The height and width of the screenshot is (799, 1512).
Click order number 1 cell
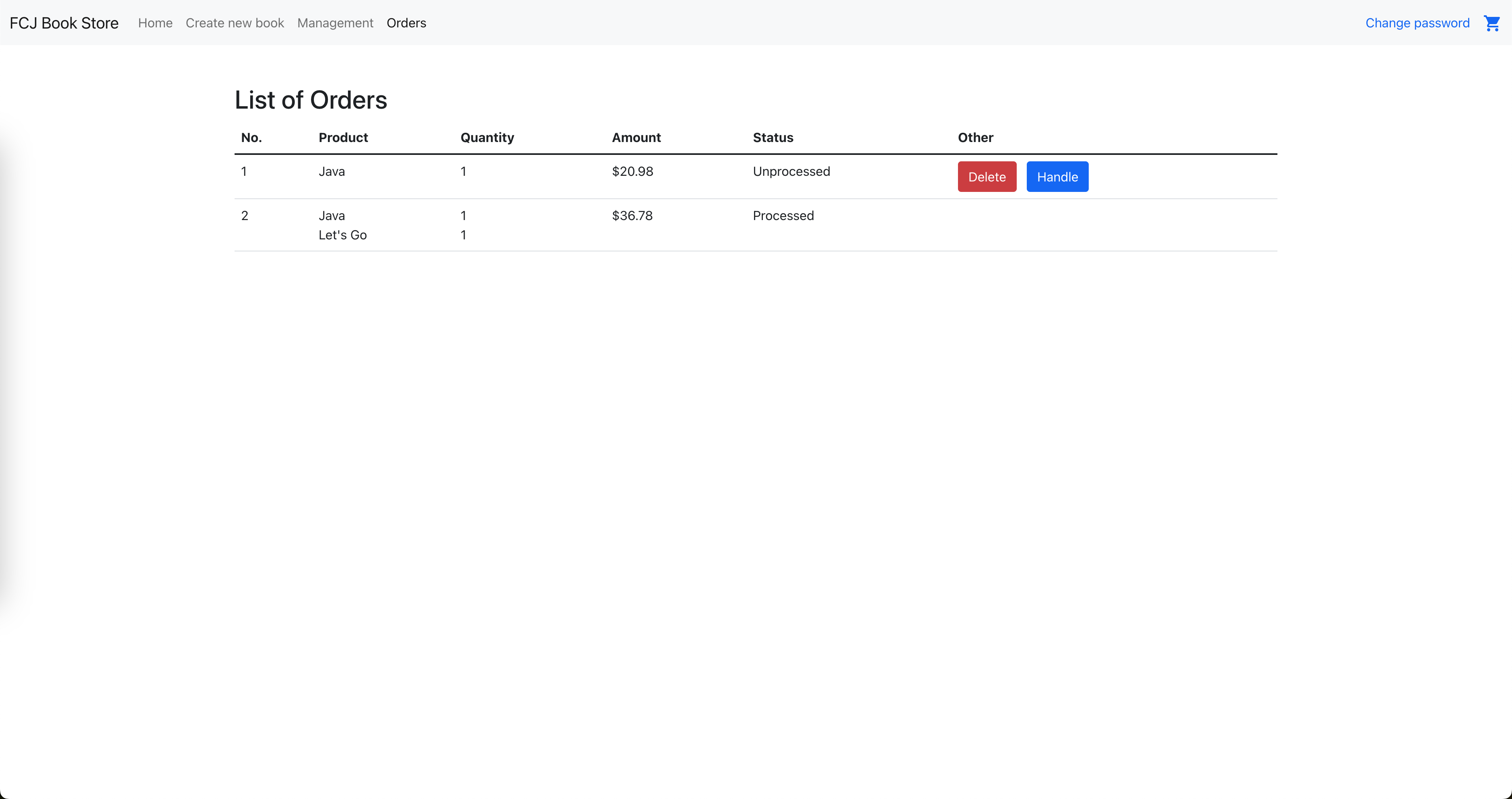click(243, 171)
